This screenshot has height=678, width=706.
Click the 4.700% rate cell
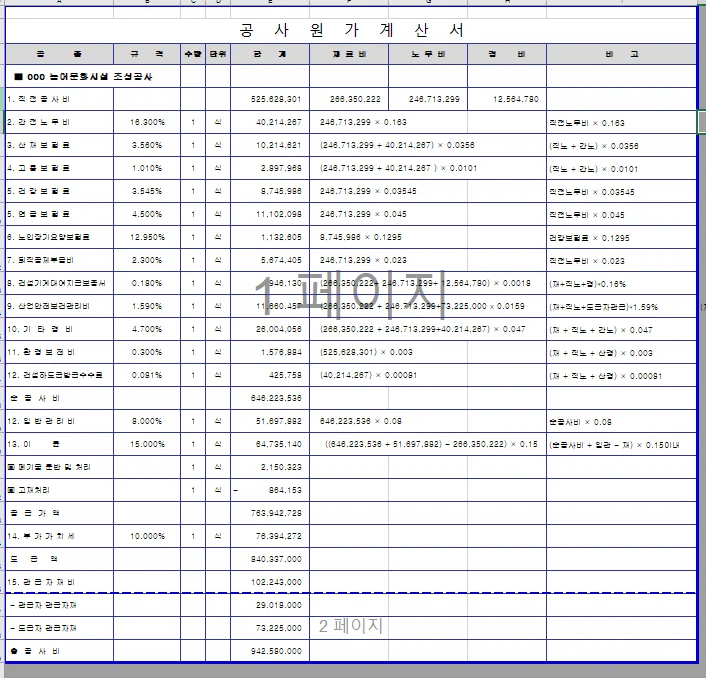click(x=147, y=329)
